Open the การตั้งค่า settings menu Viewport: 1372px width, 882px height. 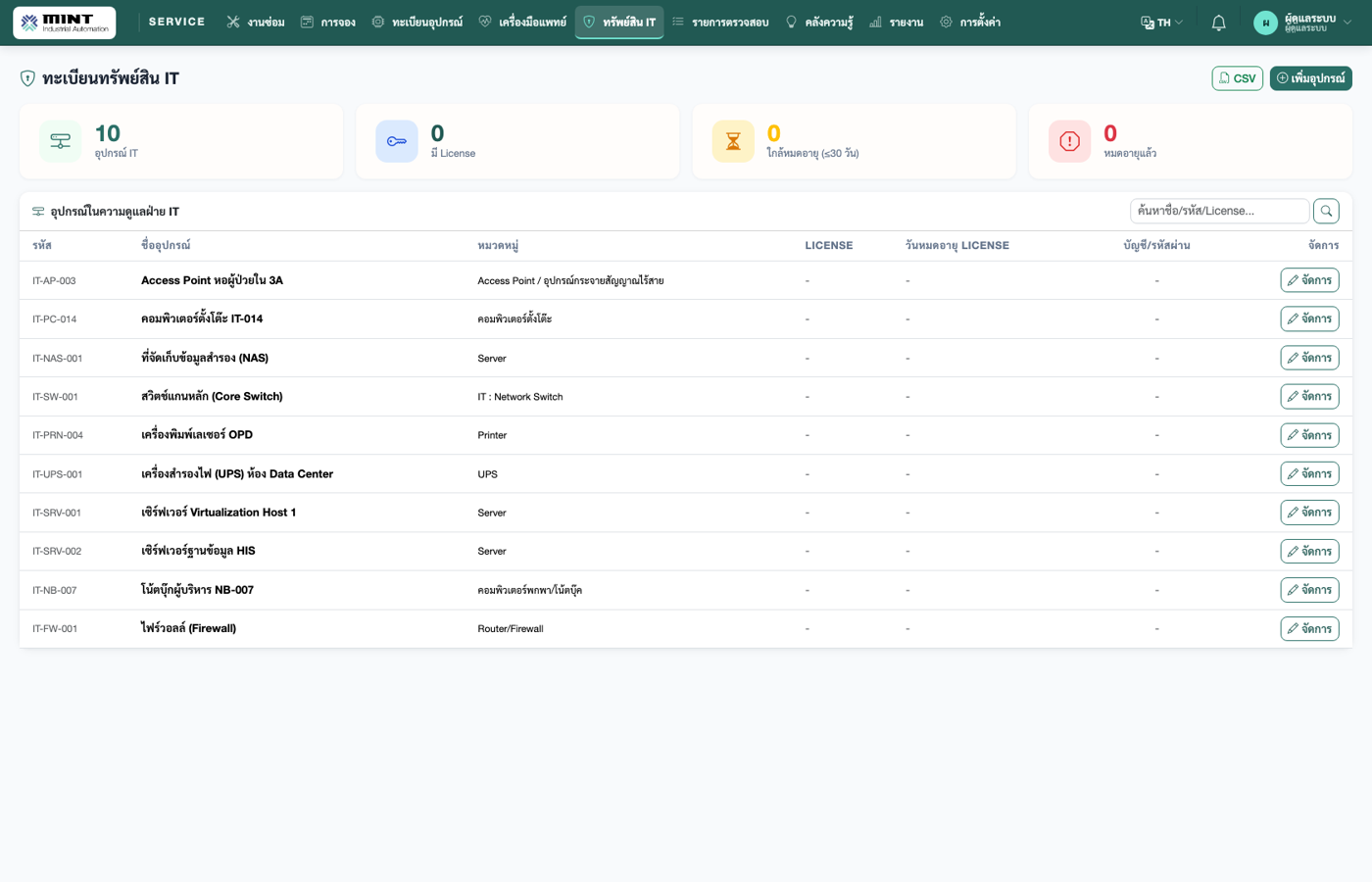pyautogui.click(x=970, y=23)
